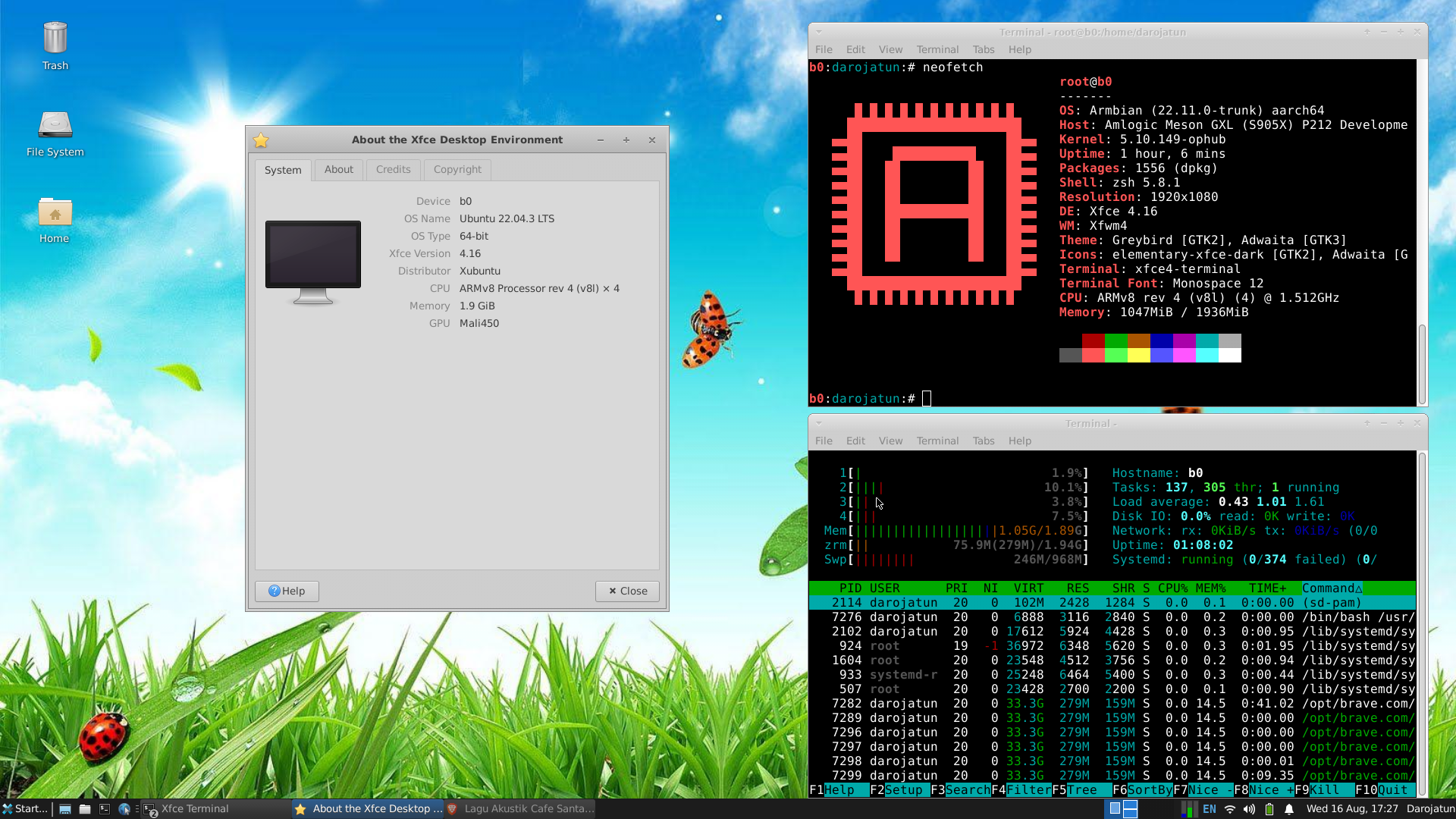This screenshot has height=819, width=1456.
Task: Open the Tabs menu in neofetch terminal
Action: 983,50
